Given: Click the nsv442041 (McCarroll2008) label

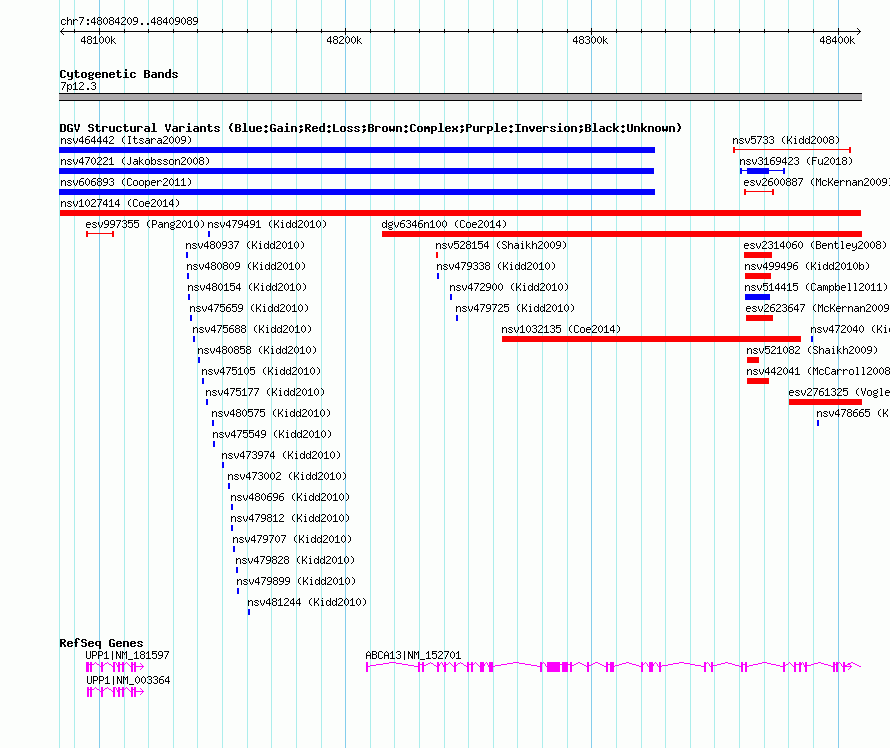Looking at the screenshot, I should pos(818,371).
